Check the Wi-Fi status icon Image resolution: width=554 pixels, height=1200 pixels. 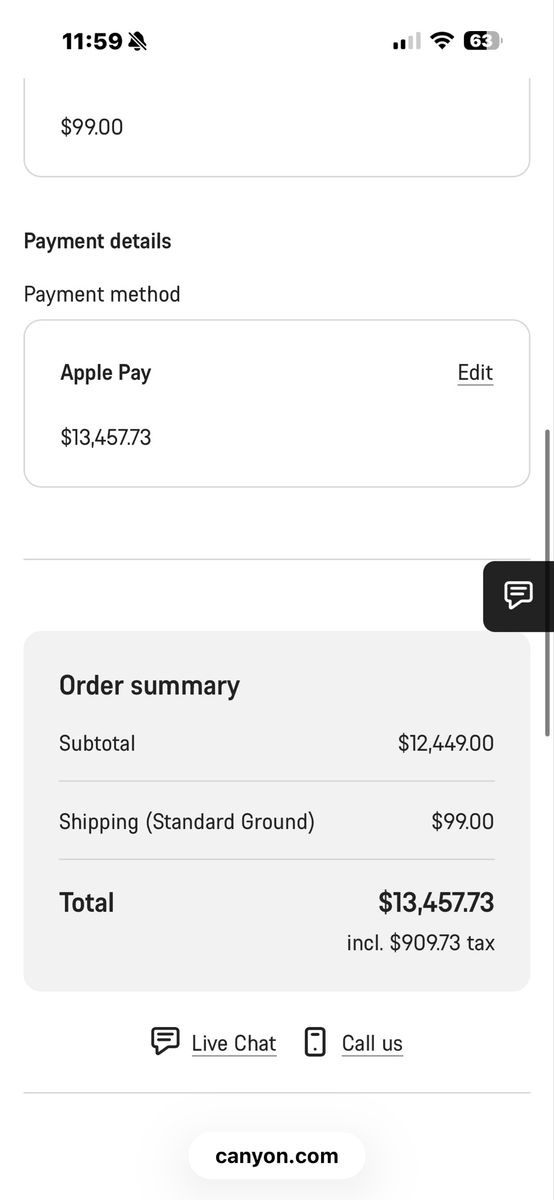pyautogui.click(x=441, y=41)
